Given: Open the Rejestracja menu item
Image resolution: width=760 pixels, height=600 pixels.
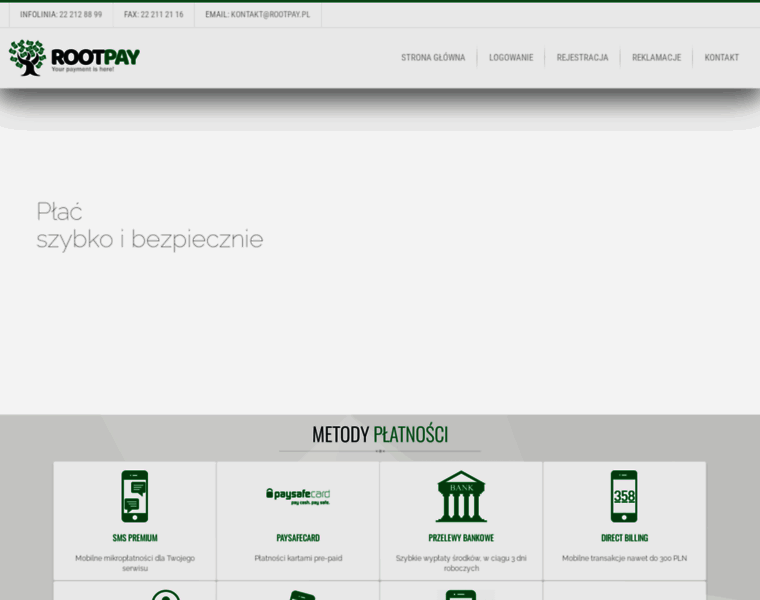Looking at the screenshot, I should 582,58.
